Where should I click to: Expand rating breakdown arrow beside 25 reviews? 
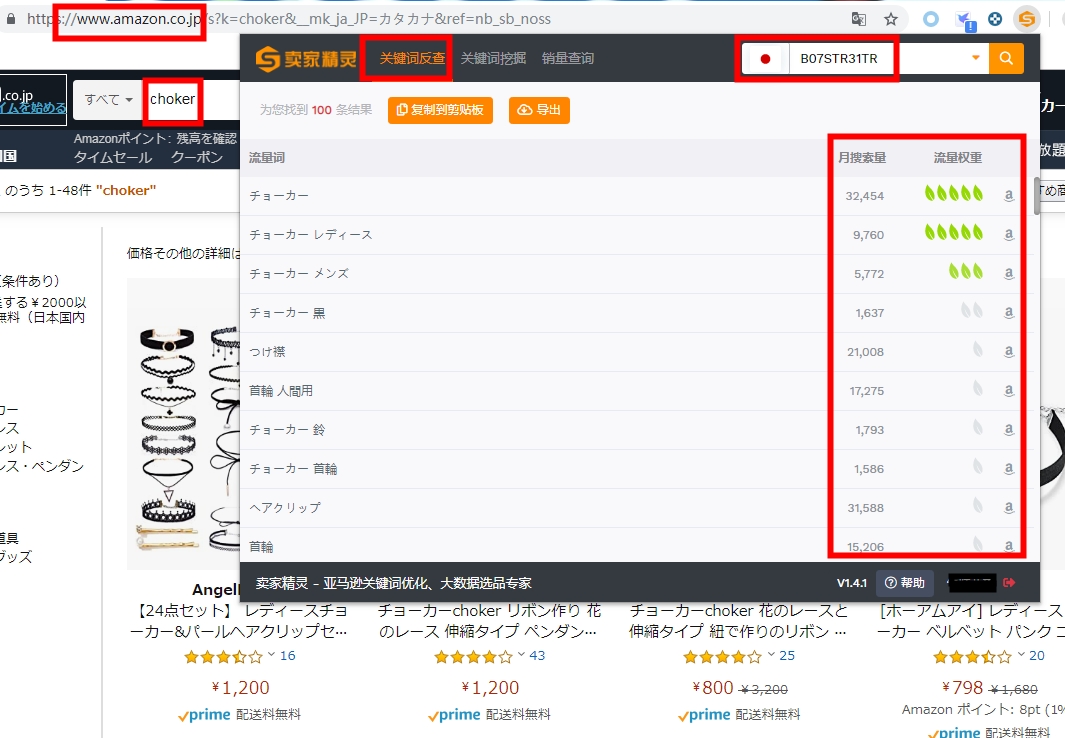pyautogui.click(x=771, y=654)
